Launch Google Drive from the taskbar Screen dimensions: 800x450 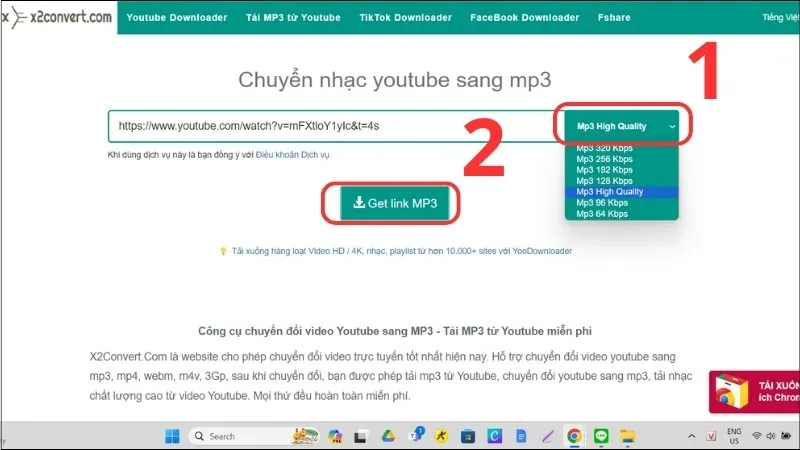pyautogui.click(x=388, y=436)
